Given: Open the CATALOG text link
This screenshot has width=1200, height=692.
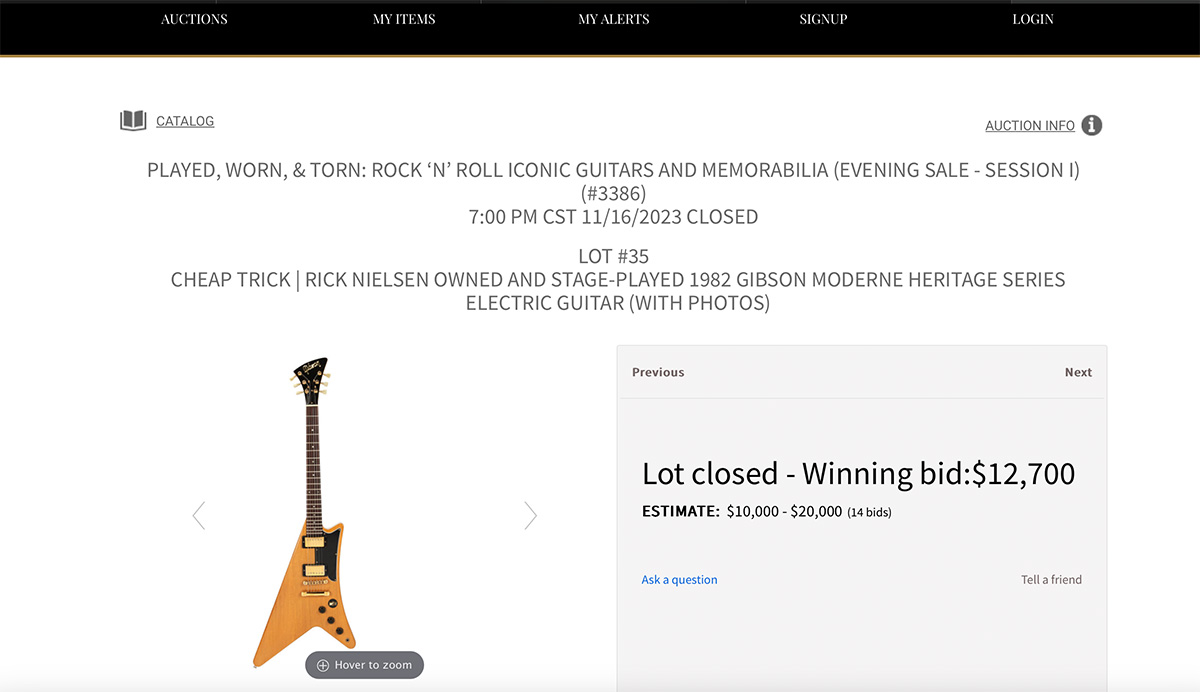Looking at the screenshot, I should pos(185,121).
